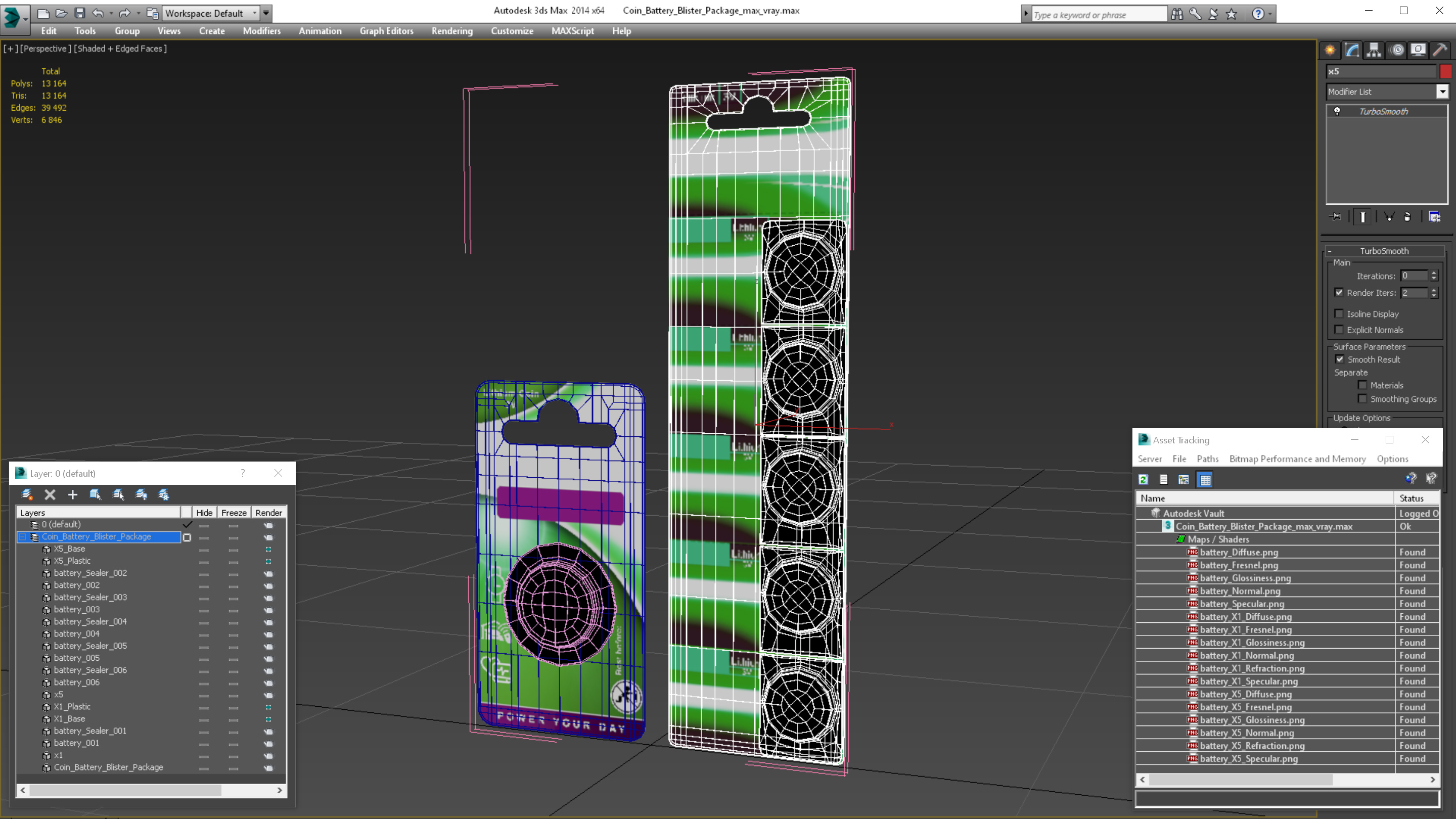Click Table View icon in Asset Tracking

click(x=1205, y=479)
